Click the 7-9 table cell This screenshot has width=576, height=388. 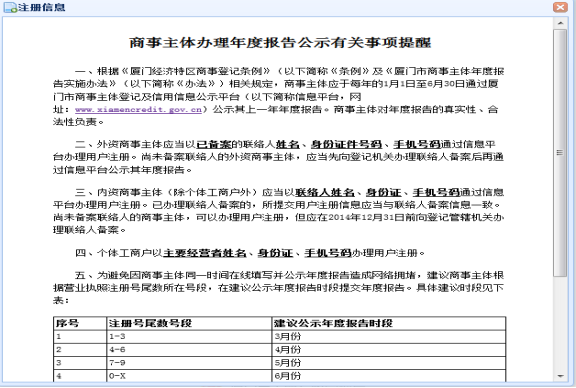(x=189, y=363)
